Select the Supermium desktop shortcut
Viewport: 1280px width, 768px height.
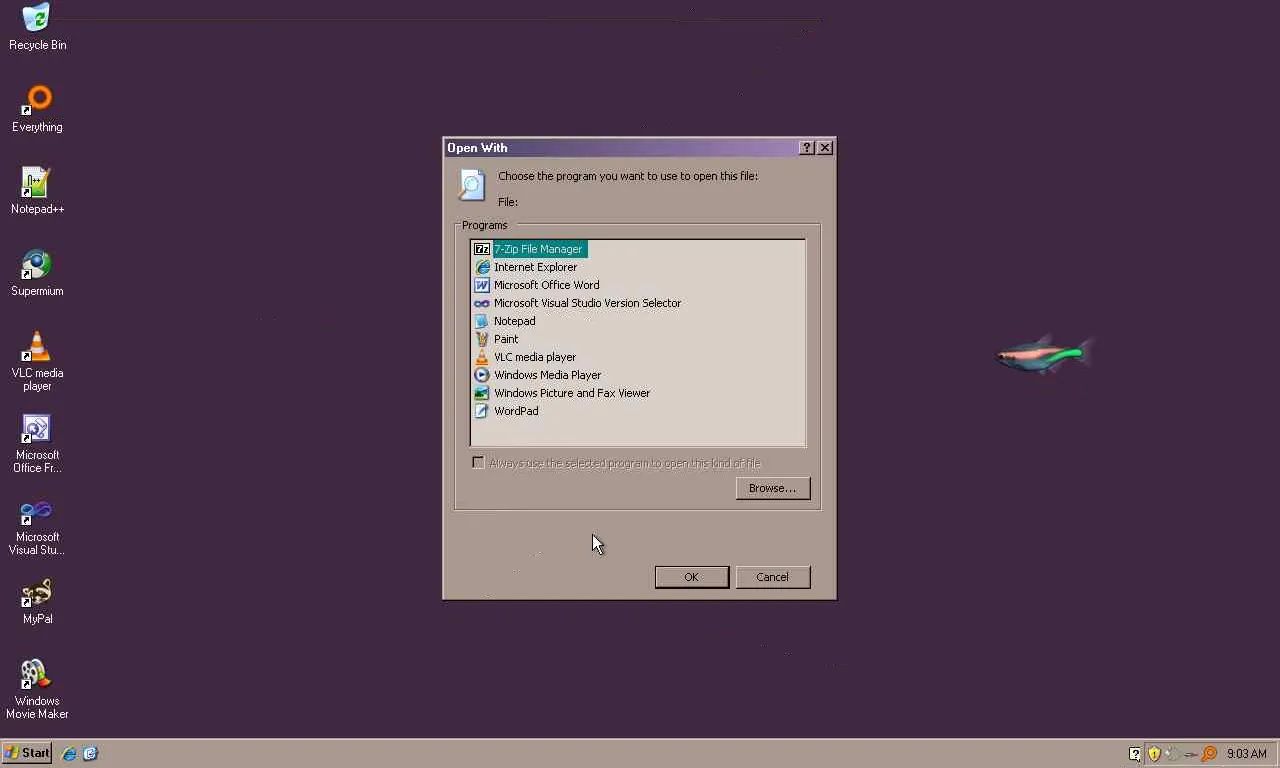pos(37,272)
